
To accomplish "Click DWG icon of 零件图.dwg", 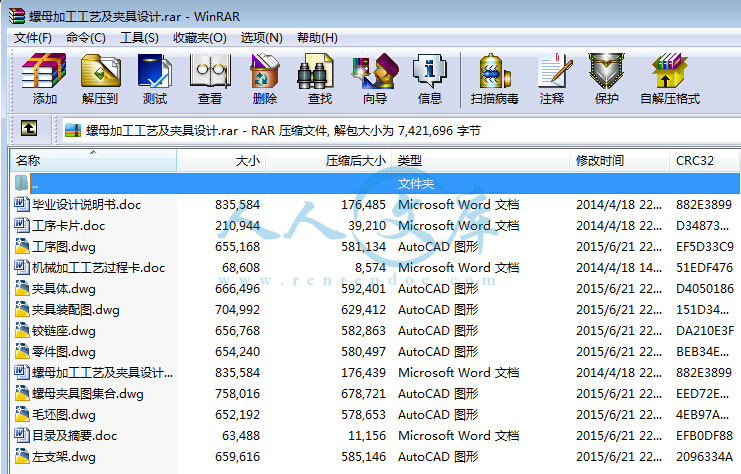I will point(22,351).
